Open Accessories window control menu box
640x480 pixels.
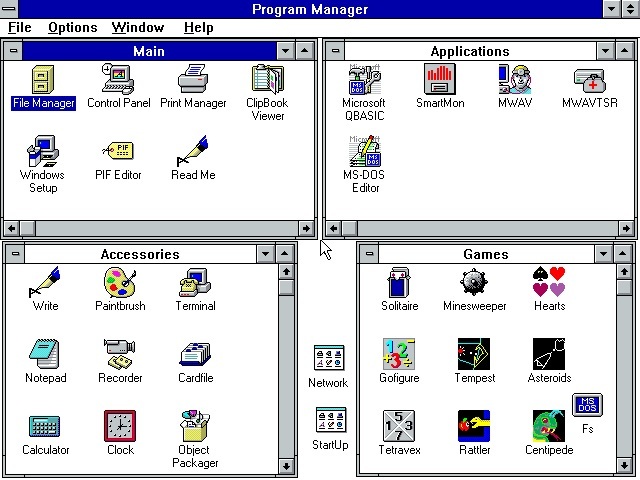(16, 254)
